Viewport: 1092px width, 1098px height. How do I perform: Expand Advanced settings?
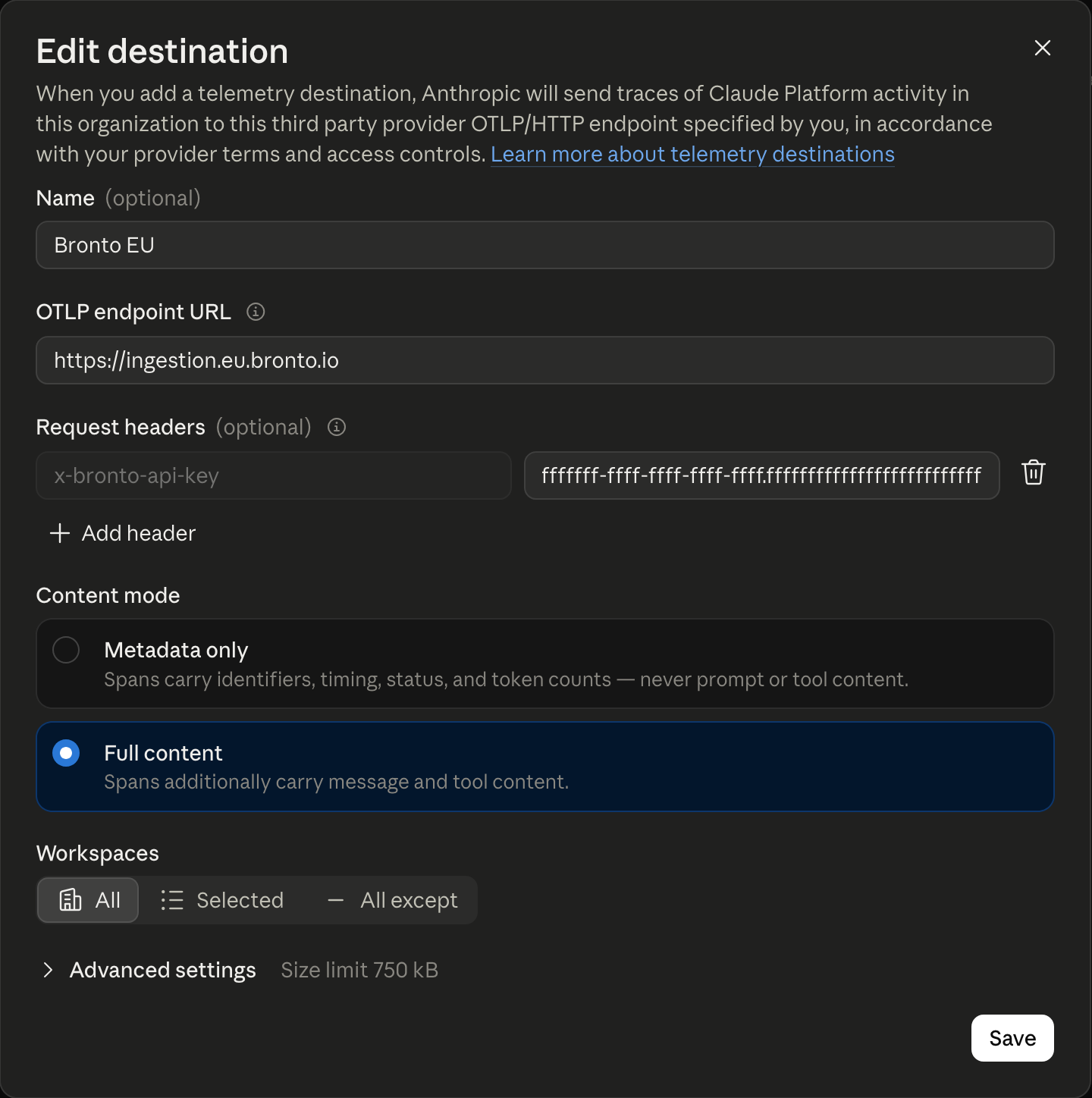pos(150,970)
